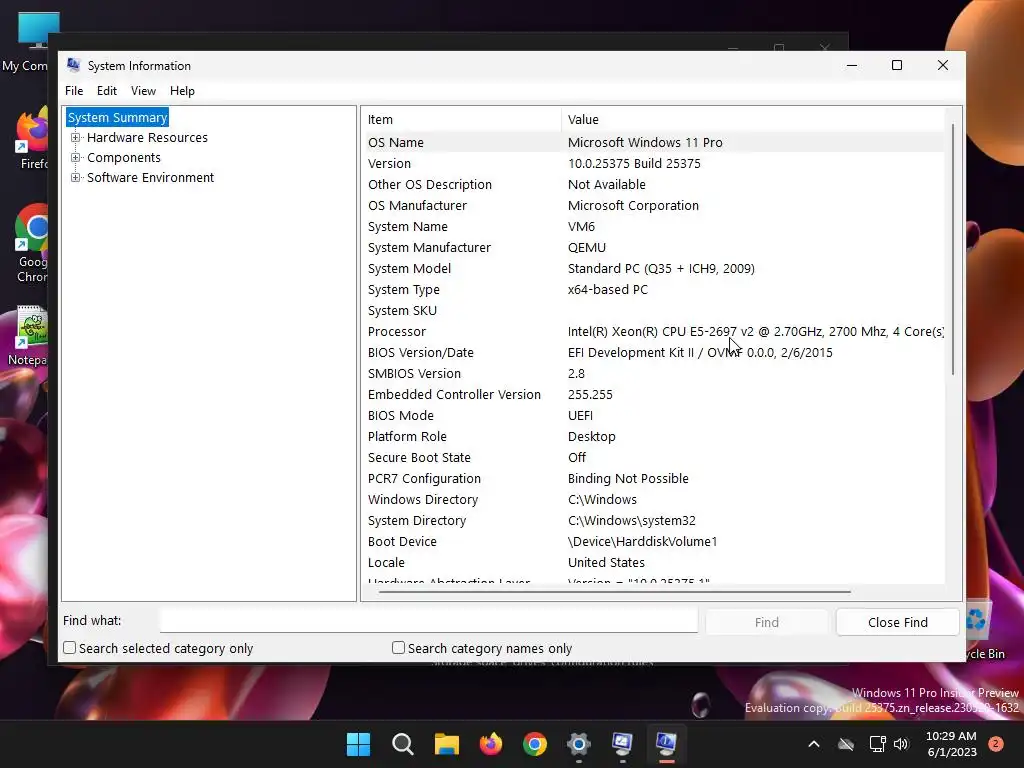Viewport: 1024px width, 768px height.
Task: Select the Boot Device row
Action: pos(654,541)
